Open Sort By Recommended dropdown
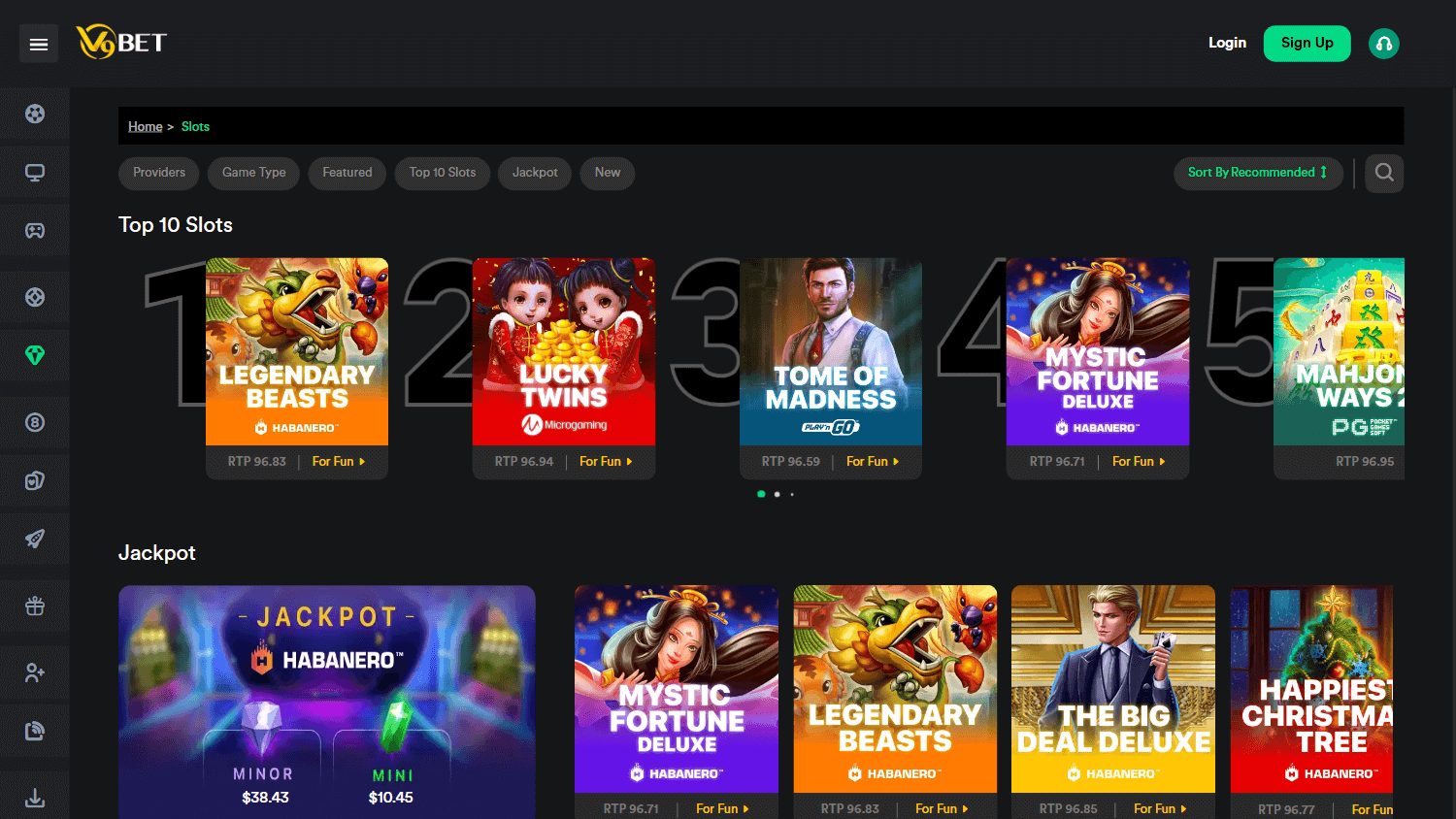Viewport: 1456px width, 819px height. (x=1258, y=173)
